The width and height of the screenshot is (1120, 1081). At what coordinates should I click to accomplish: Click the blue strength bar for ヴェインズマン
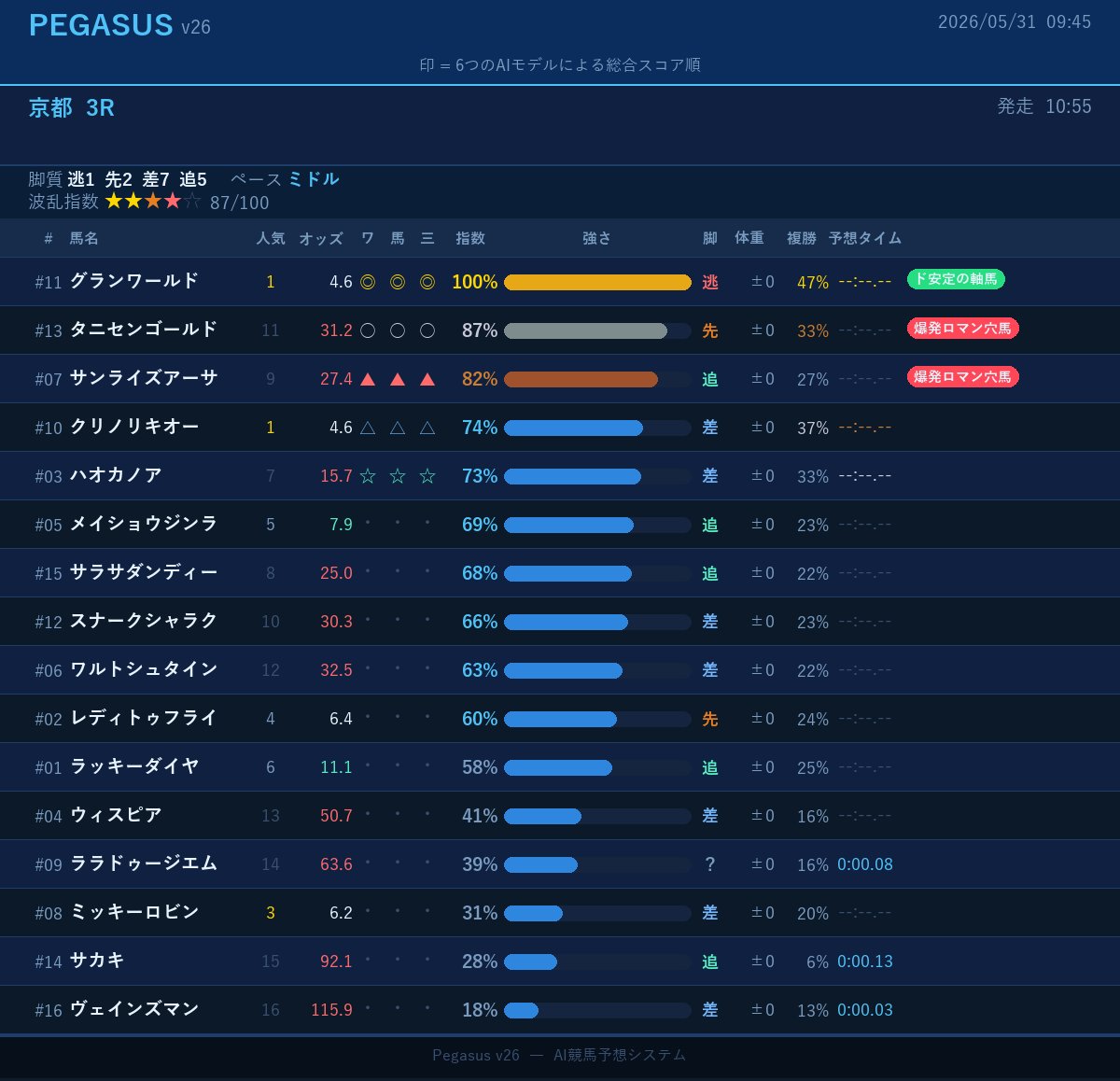(522, 1010)
